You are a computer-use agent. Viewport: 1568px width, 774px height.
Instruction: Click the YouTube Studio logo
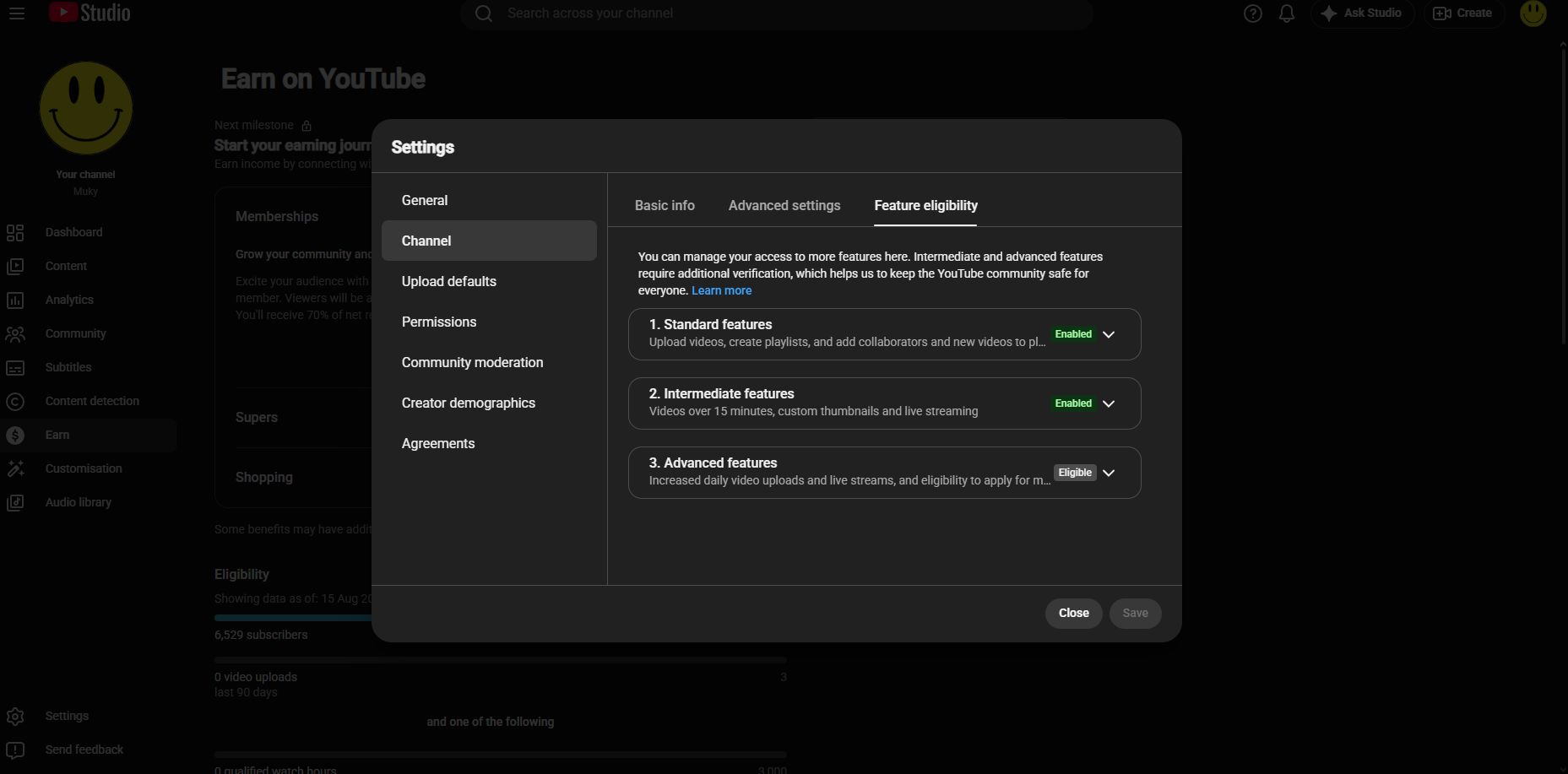pos(90,13)
